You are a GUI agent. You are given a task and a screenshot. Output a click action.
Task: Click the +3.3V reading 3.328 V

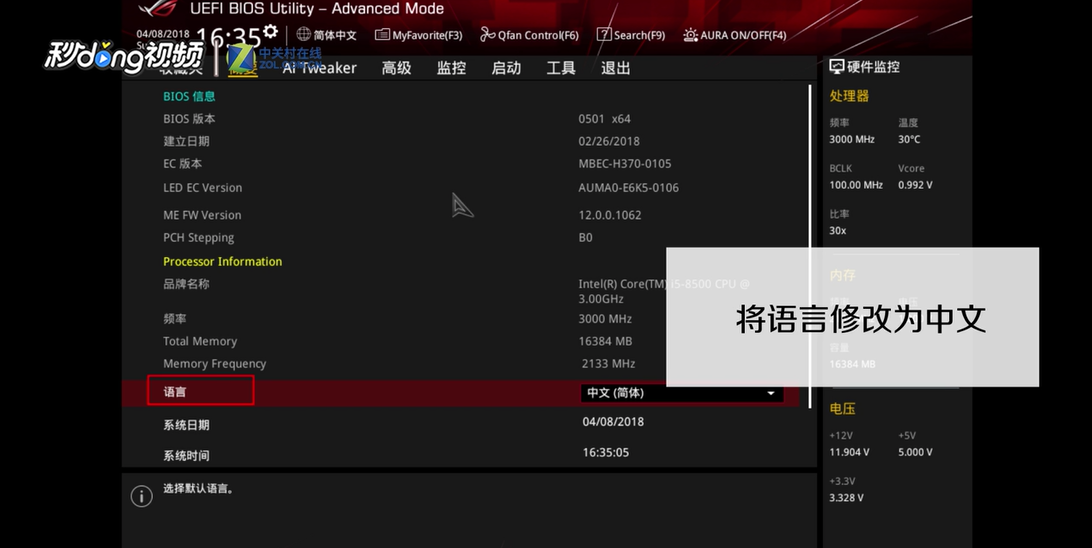846,497
